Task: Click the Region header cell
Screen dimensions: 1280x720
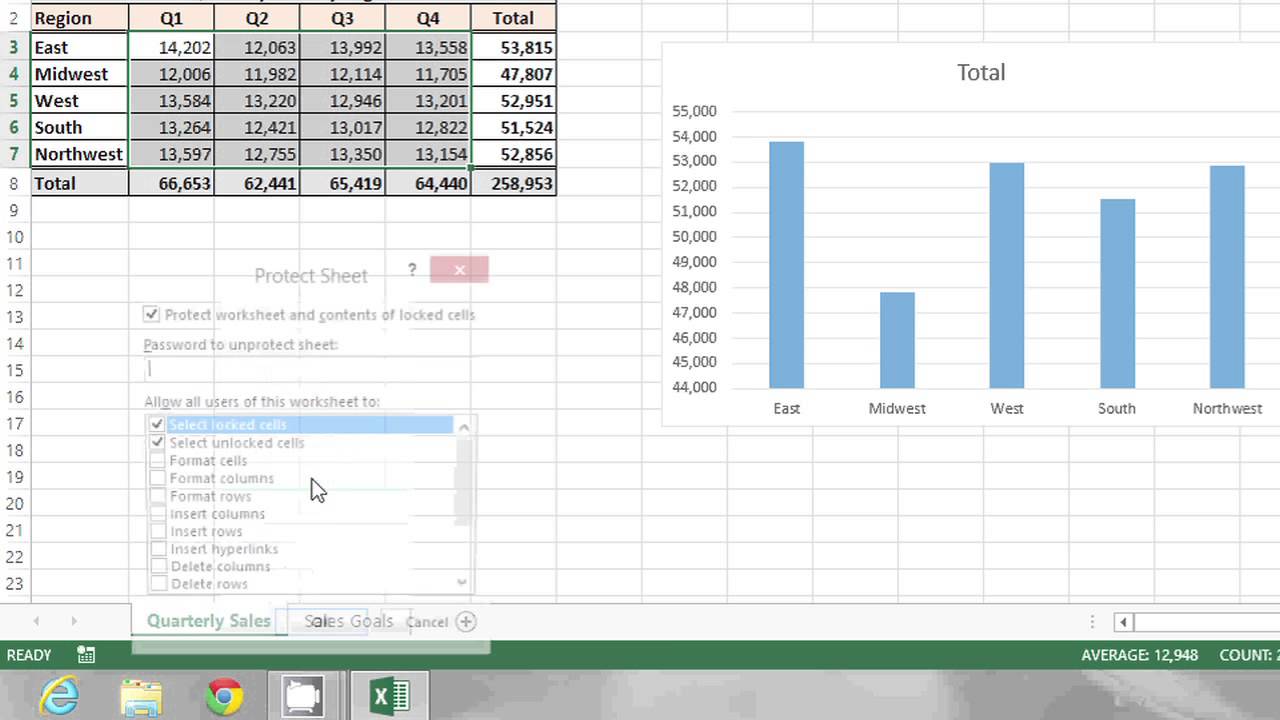Action: pos(80,18)
